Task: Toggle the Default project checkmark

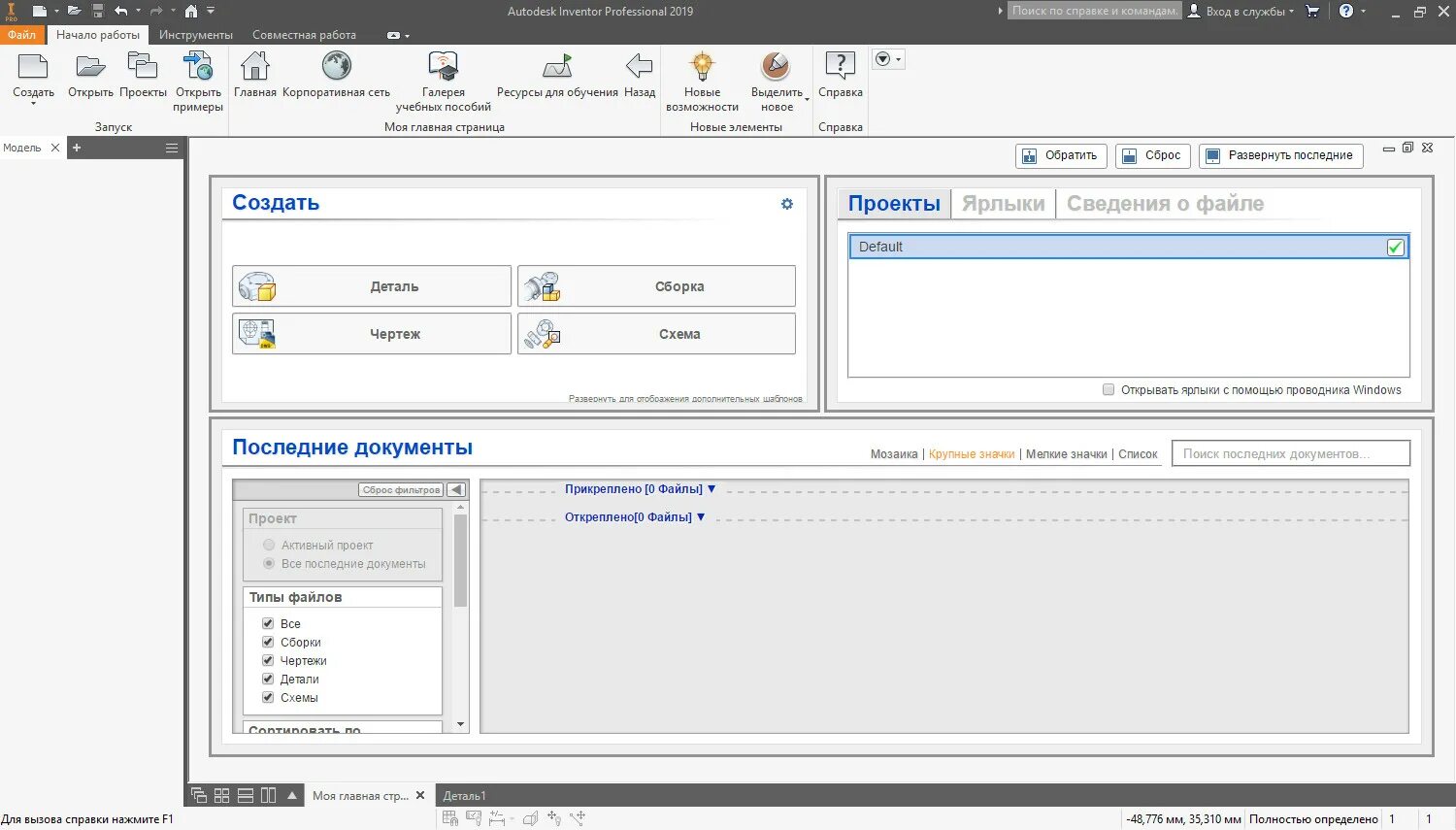Action: tap(1395, 247)
